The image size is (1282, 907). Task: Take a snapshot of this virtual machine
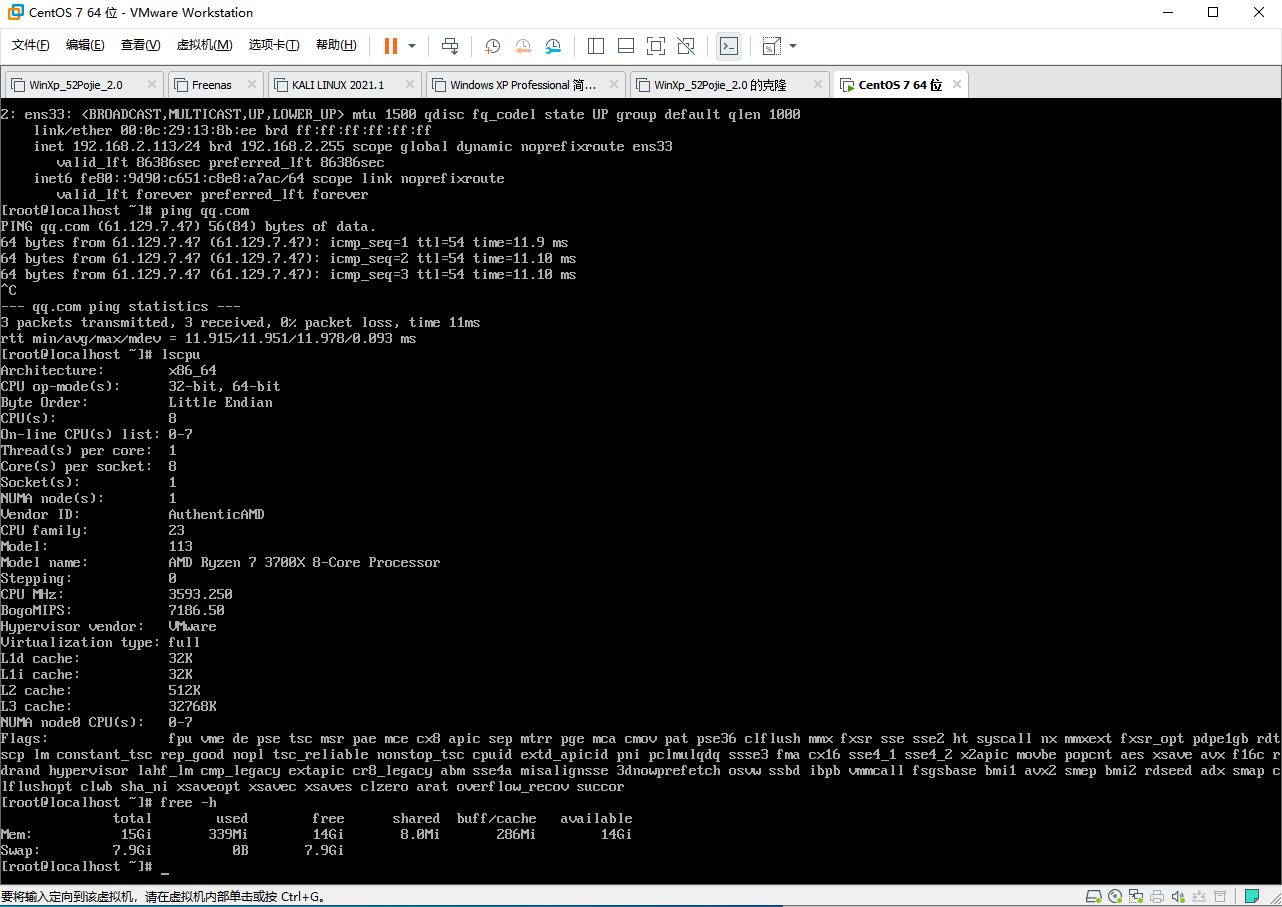492,46
